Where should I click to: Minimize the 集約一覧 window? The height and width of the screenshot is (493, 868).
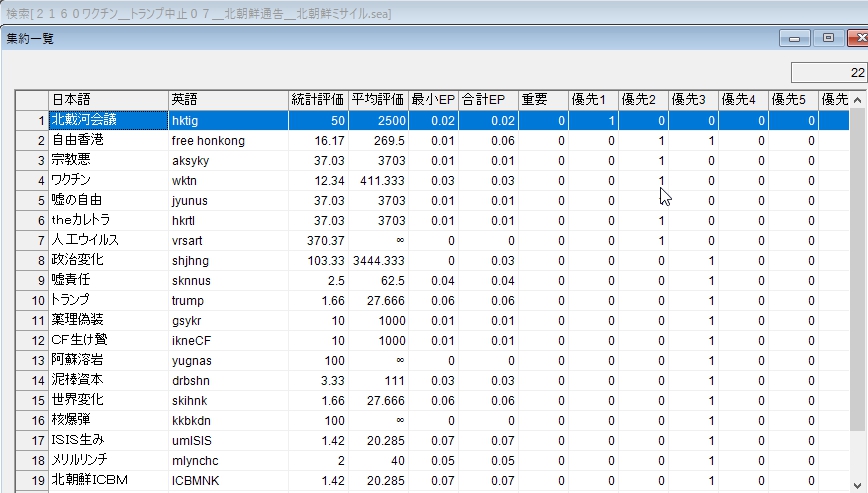click(x=796, y=38)
